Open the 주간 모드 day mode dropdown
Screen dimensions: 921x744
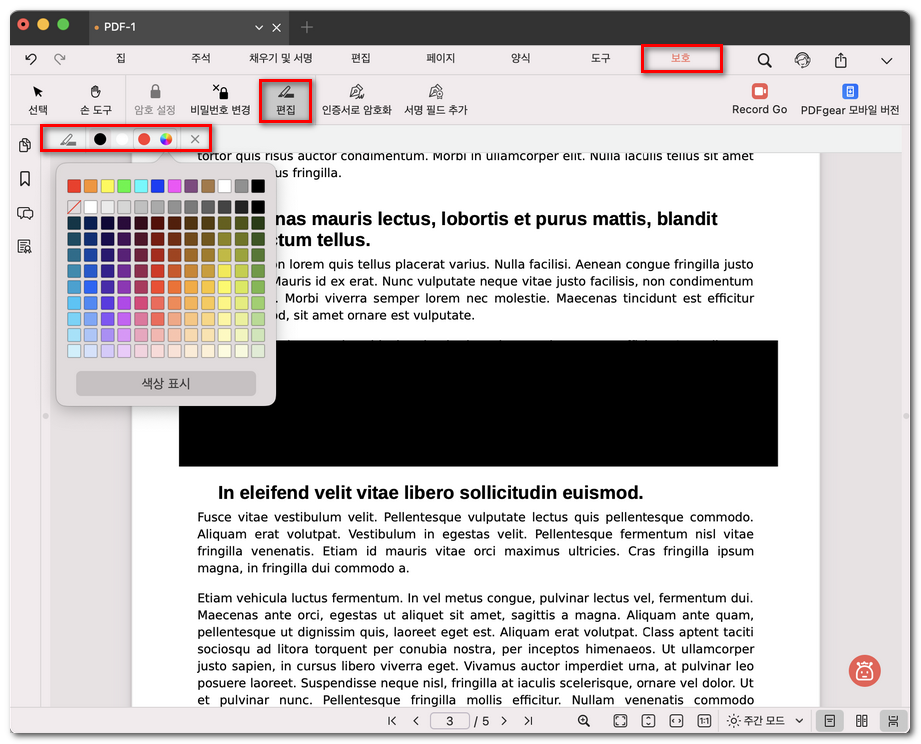click(765, 721)
